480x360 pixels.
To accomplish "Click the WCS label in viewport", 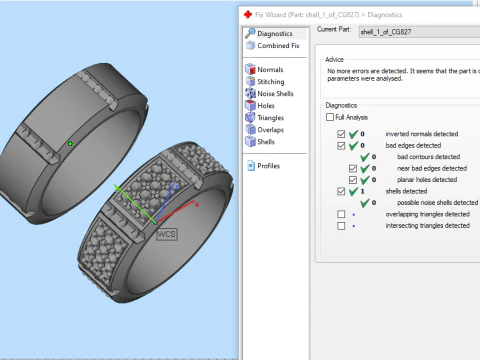I will click(166, 234).
